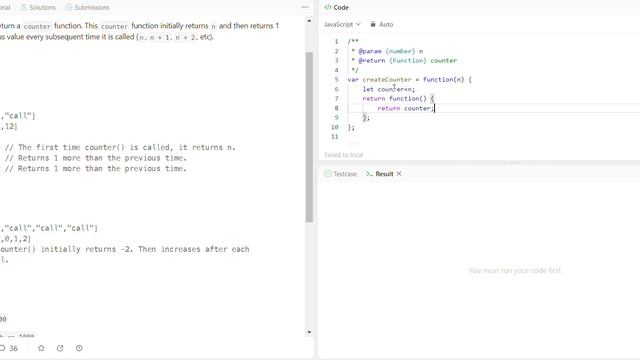The width and height of the screenshot is (640, 360).
Task: Click the '@param {number} n' comment line
Action: [387, 51]
